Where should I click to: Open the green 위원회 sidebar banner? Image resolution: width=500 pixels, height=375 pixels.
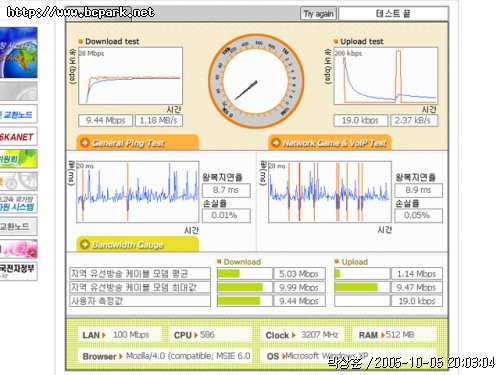coord(18,159)
